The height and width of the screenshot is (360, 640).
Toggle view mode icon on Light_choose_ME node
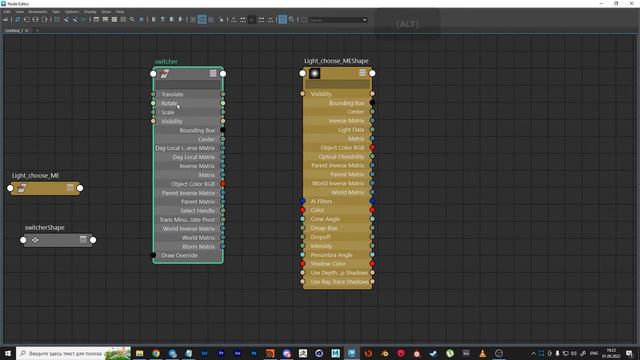70,187
